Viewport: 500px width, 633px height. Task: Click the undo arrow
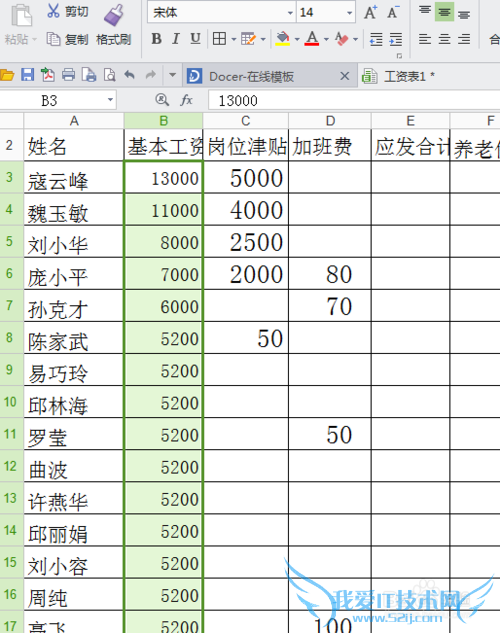pos(130,75)
